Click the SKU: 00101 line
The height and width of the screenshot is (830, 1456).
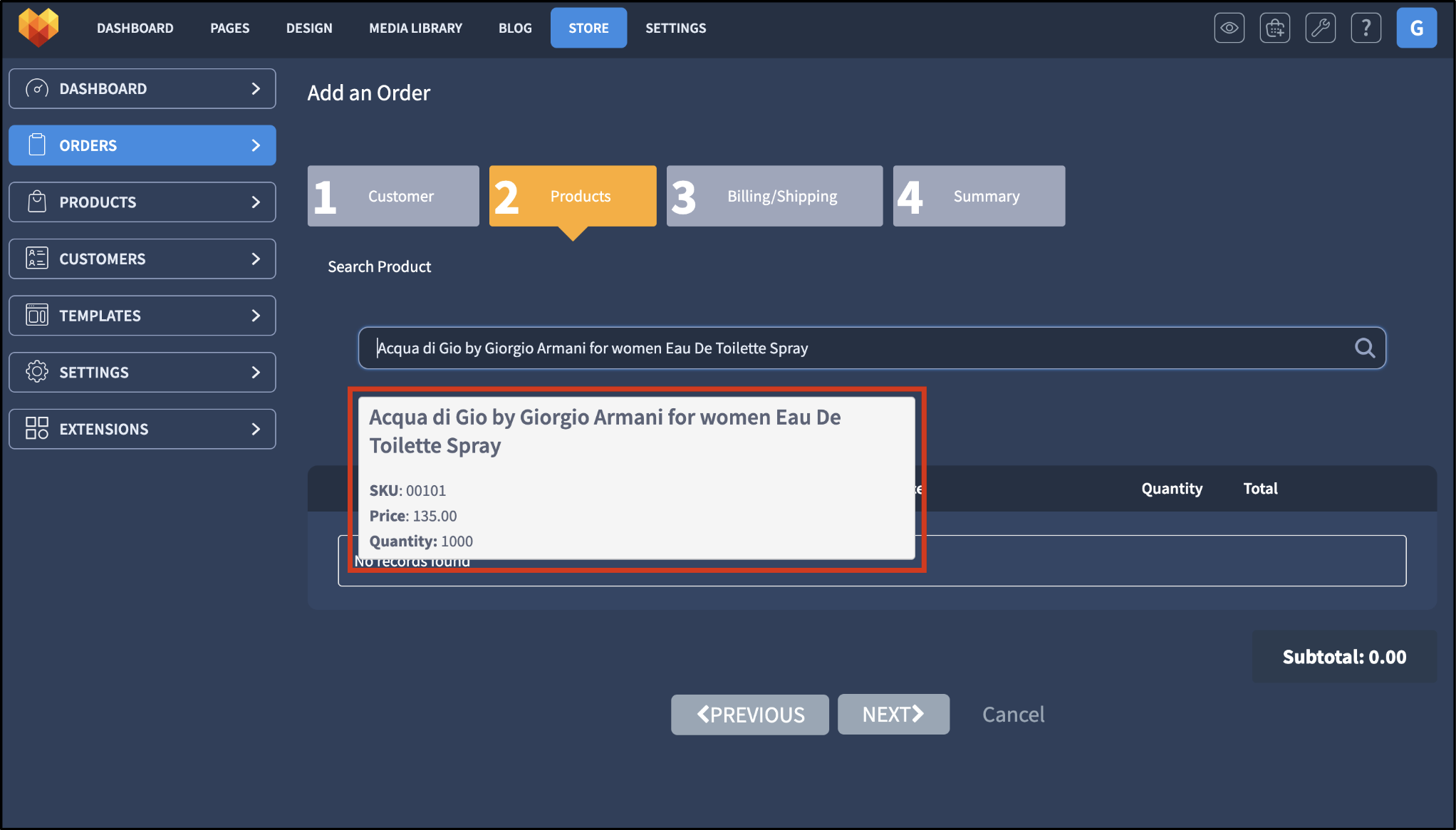click(x=407, y=490)
